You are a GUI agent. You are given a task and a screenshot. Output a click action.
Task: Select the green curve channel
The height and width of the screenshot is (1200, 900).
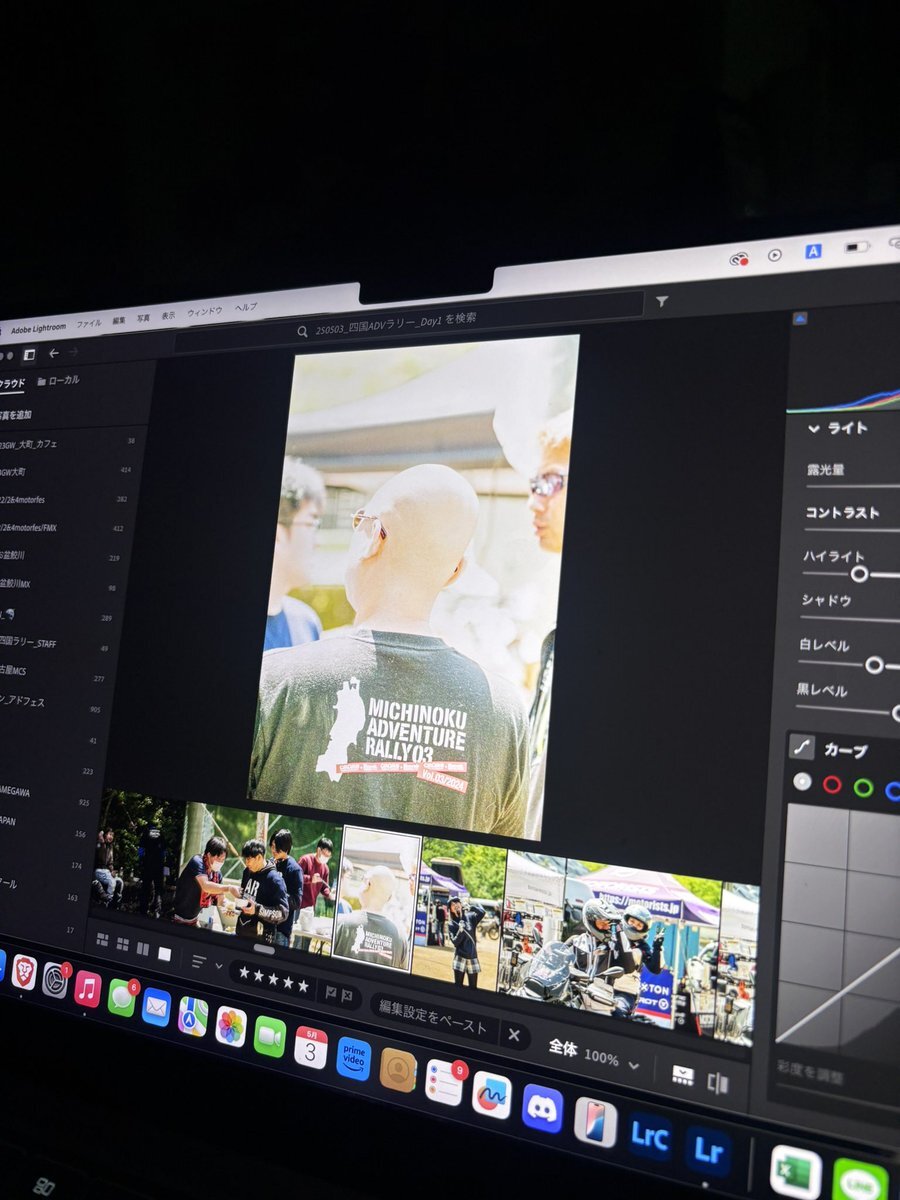click(x=863, y=788)
